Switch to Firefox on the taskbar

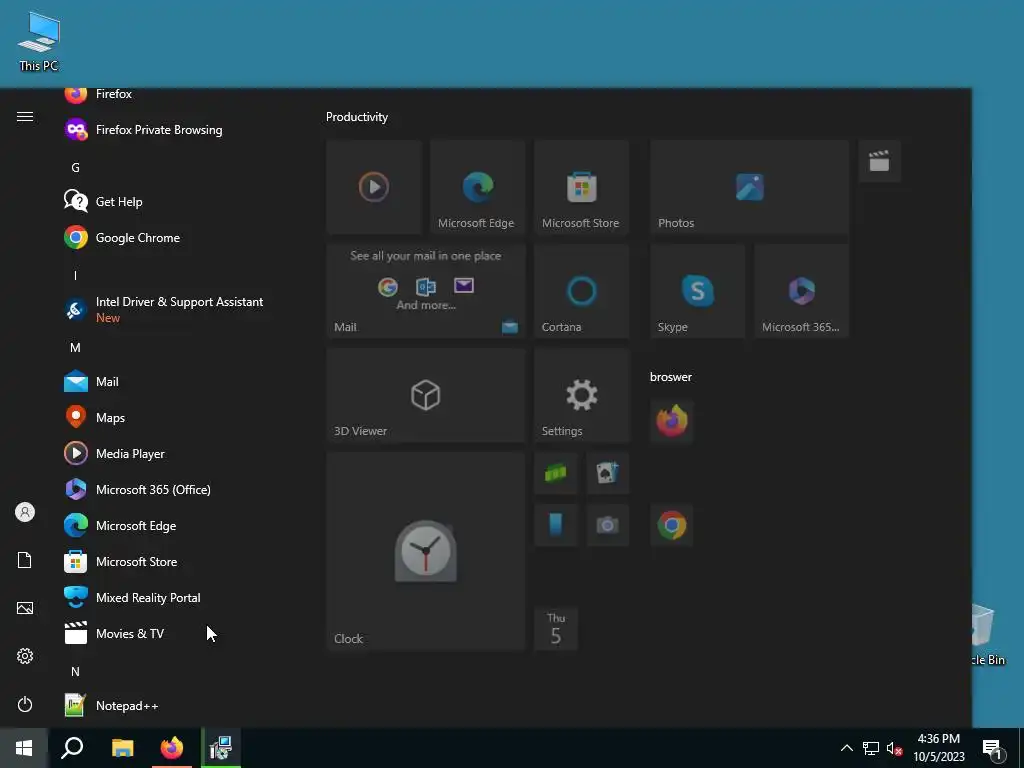tap(172, 748)
